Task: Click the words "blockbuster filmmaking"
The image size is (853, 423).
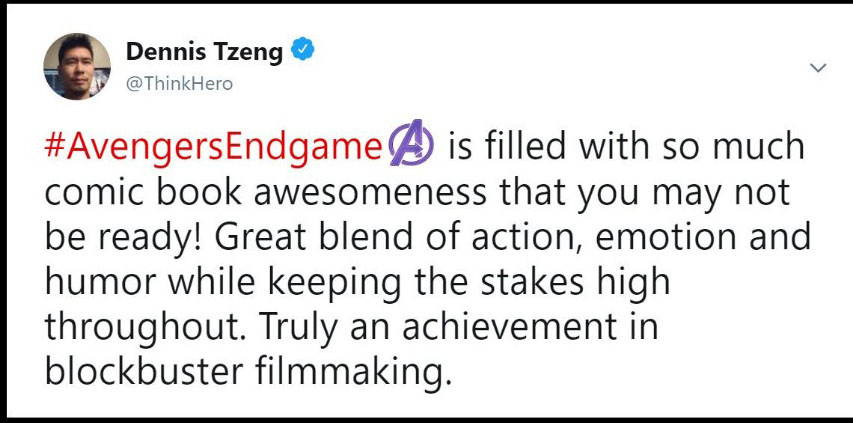Action: point(243,371)
